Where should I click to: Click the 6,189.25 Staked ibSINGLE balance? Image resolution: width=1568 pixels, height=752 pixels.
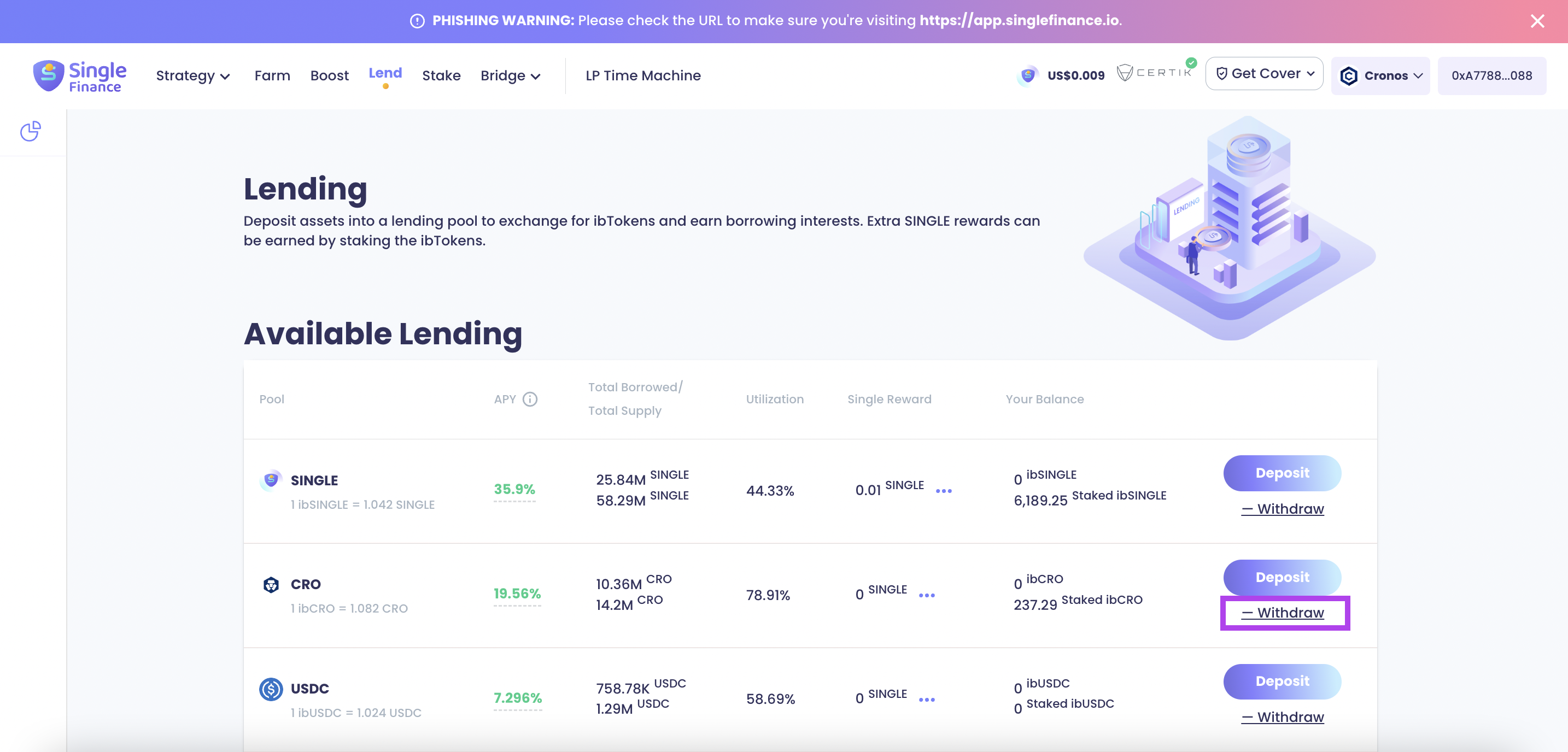pyautogui.click(x=1090, y=498)
